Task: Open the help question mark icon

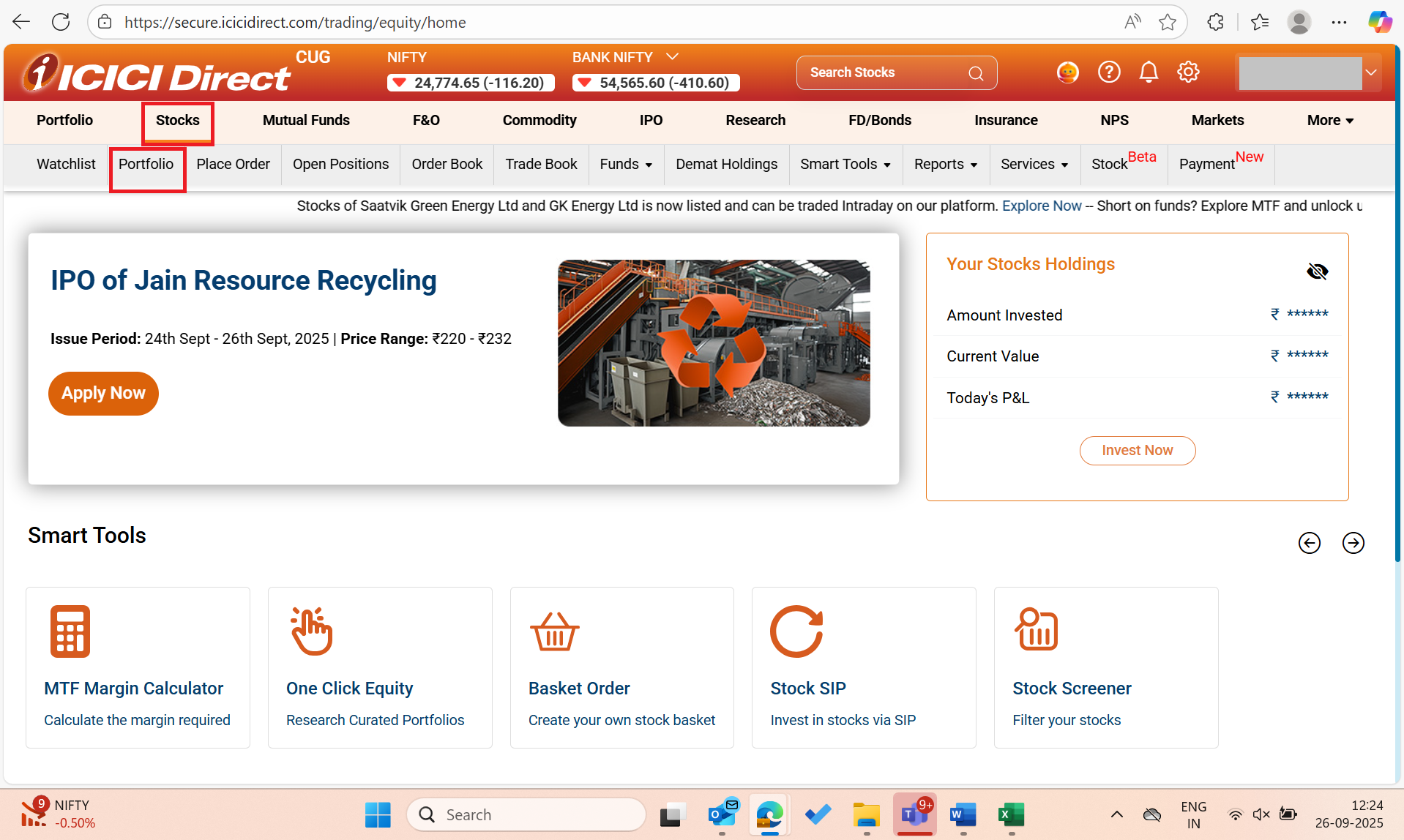Action: click(x=1109, y=72)
